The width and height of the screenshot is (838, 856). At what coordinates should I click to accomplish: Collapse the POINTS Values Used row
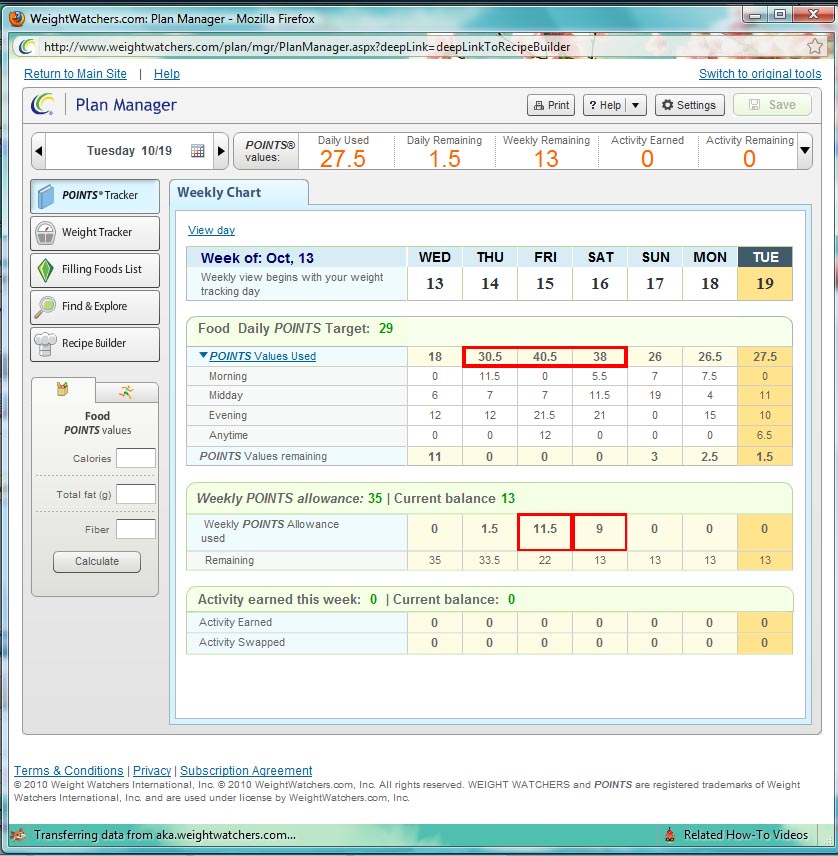(204, 355)
